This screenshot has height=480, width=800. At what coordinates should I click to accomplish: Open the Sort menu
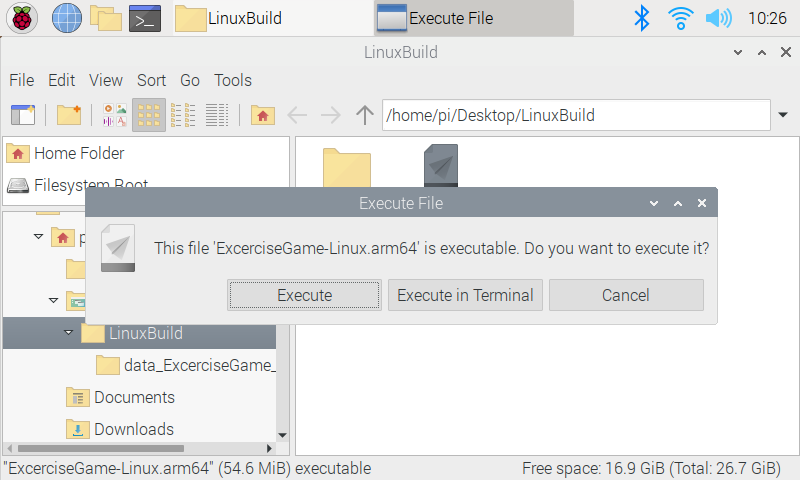tap(152, 80)
